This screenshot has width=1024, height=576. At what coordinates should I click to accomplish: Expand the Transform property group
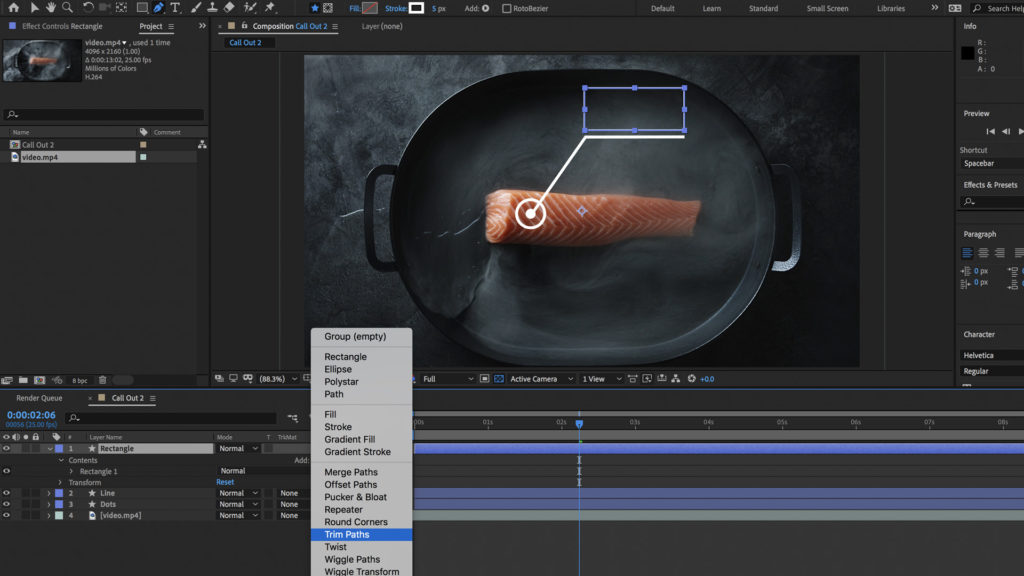tap(60, 482)
